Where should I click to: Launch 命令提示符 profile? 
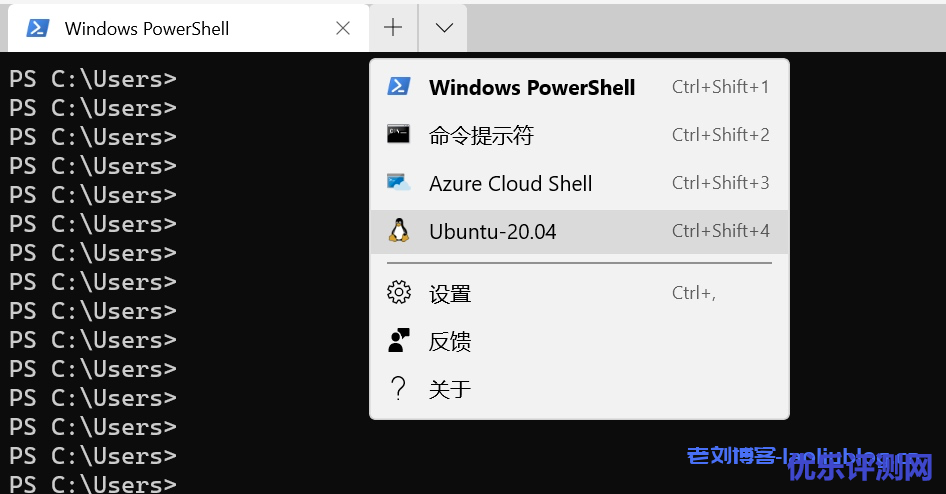click(x=481, y=135)
